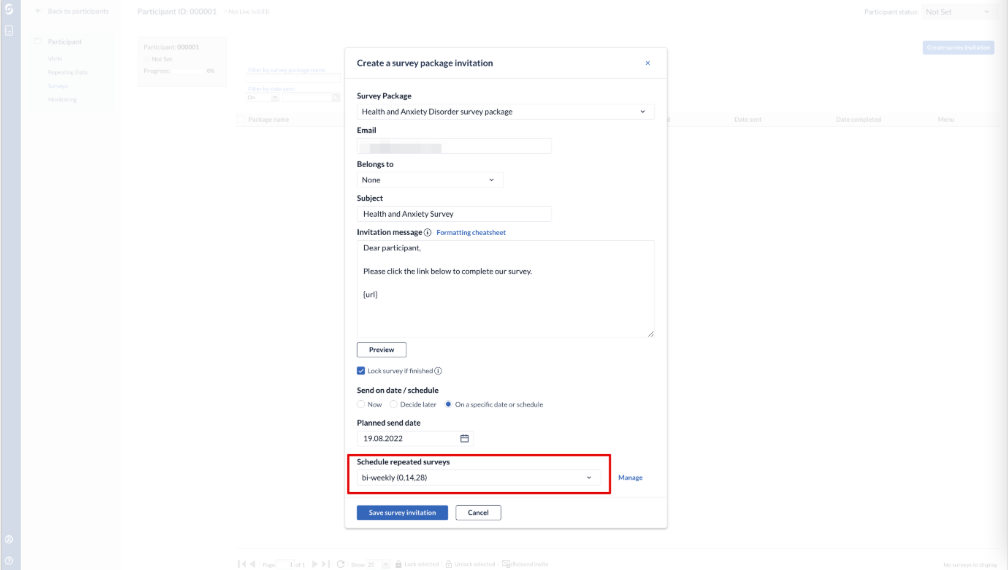Screen dimensions: 1008x570
Task: Click the 'Filter by date sent' On dropdown
Action: tap(263, 98)
